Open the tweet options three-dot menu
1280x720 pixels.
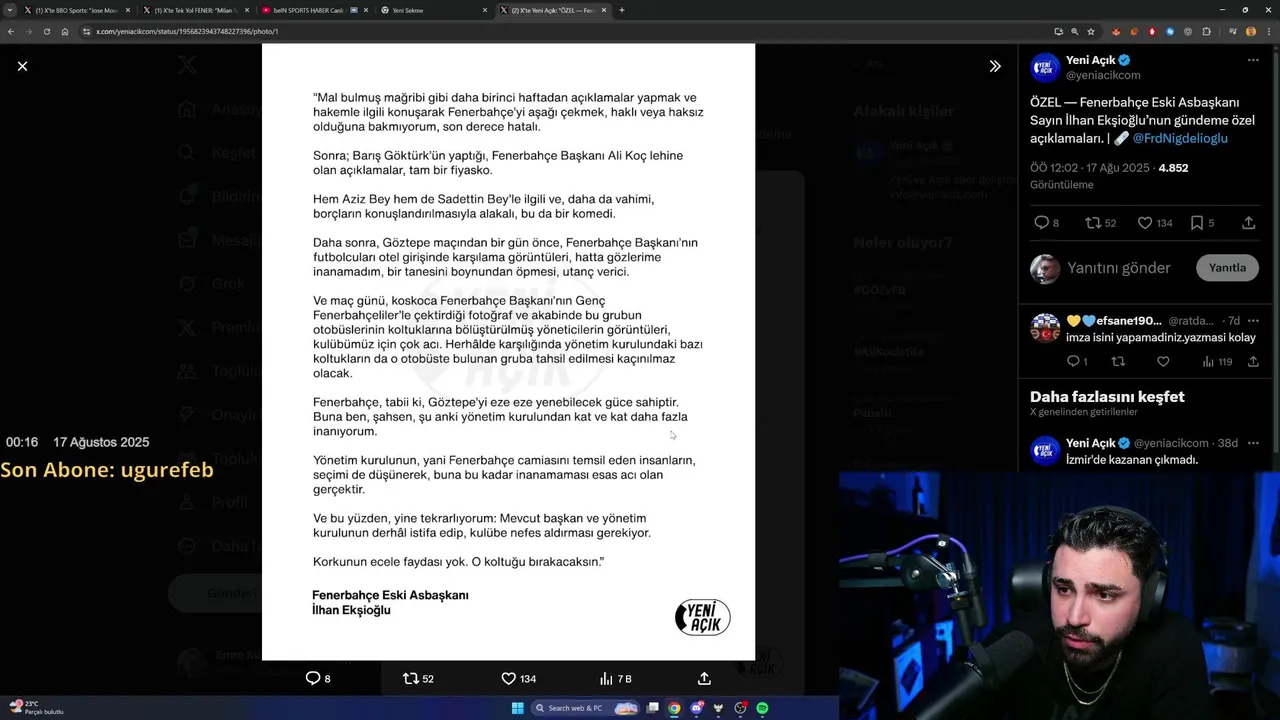1253,61
